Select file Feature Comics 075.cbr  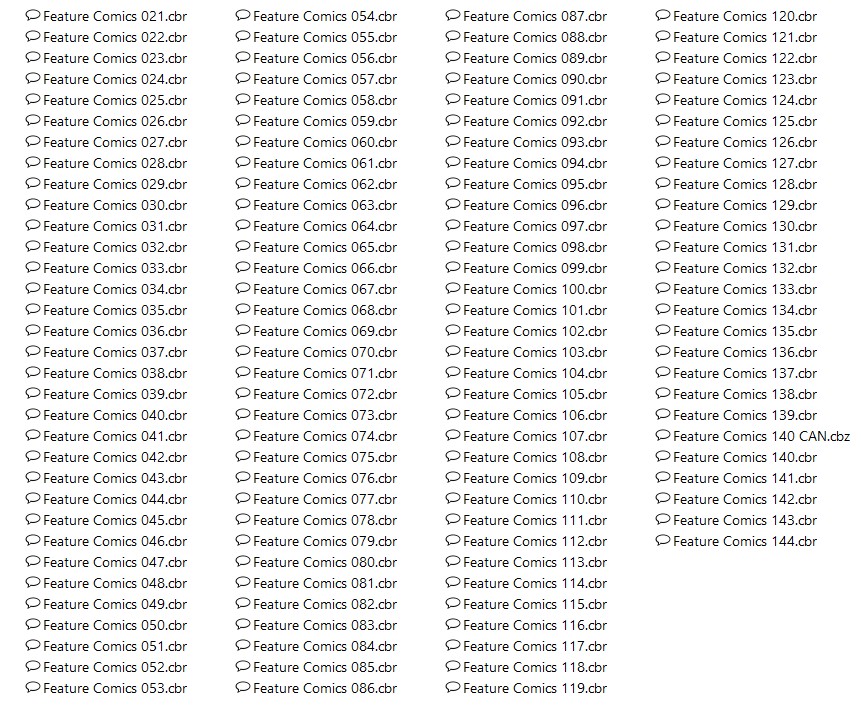coord(325,458)
